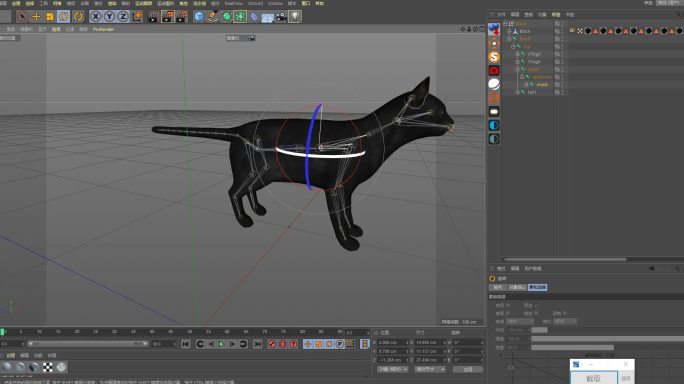Open second dropdown in rotate attributes

(x=565, y=321)
